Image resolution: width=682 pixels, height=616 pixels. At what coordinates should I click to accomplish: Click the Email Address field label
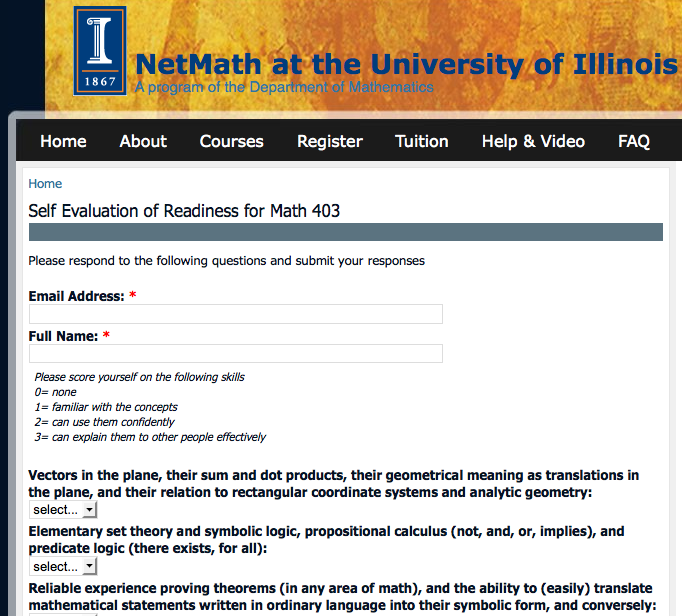76,296
